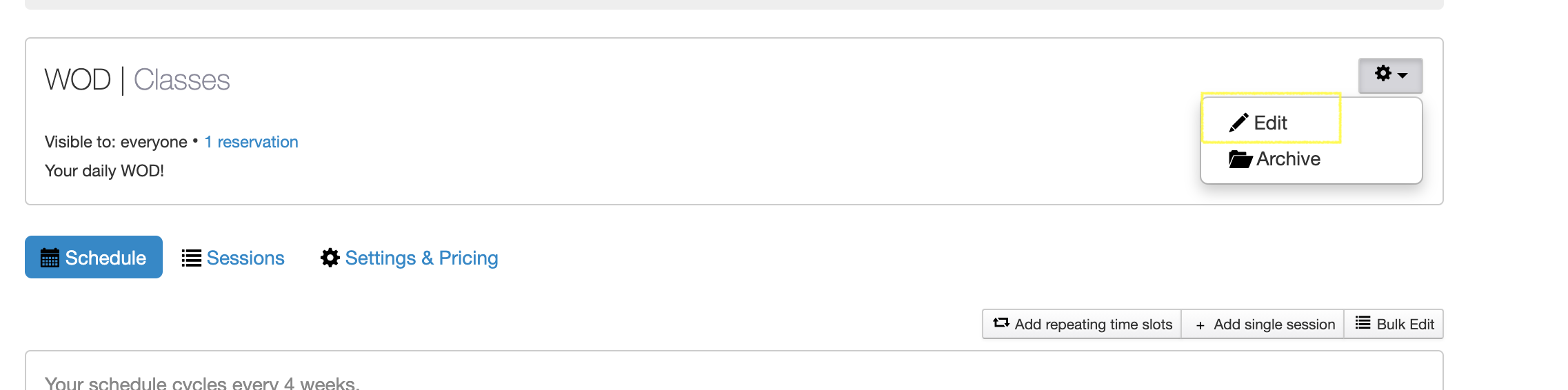Screen dimensions: 1568x390
Task: Open the Sessions tab
Action: click(x=245, y=258)
